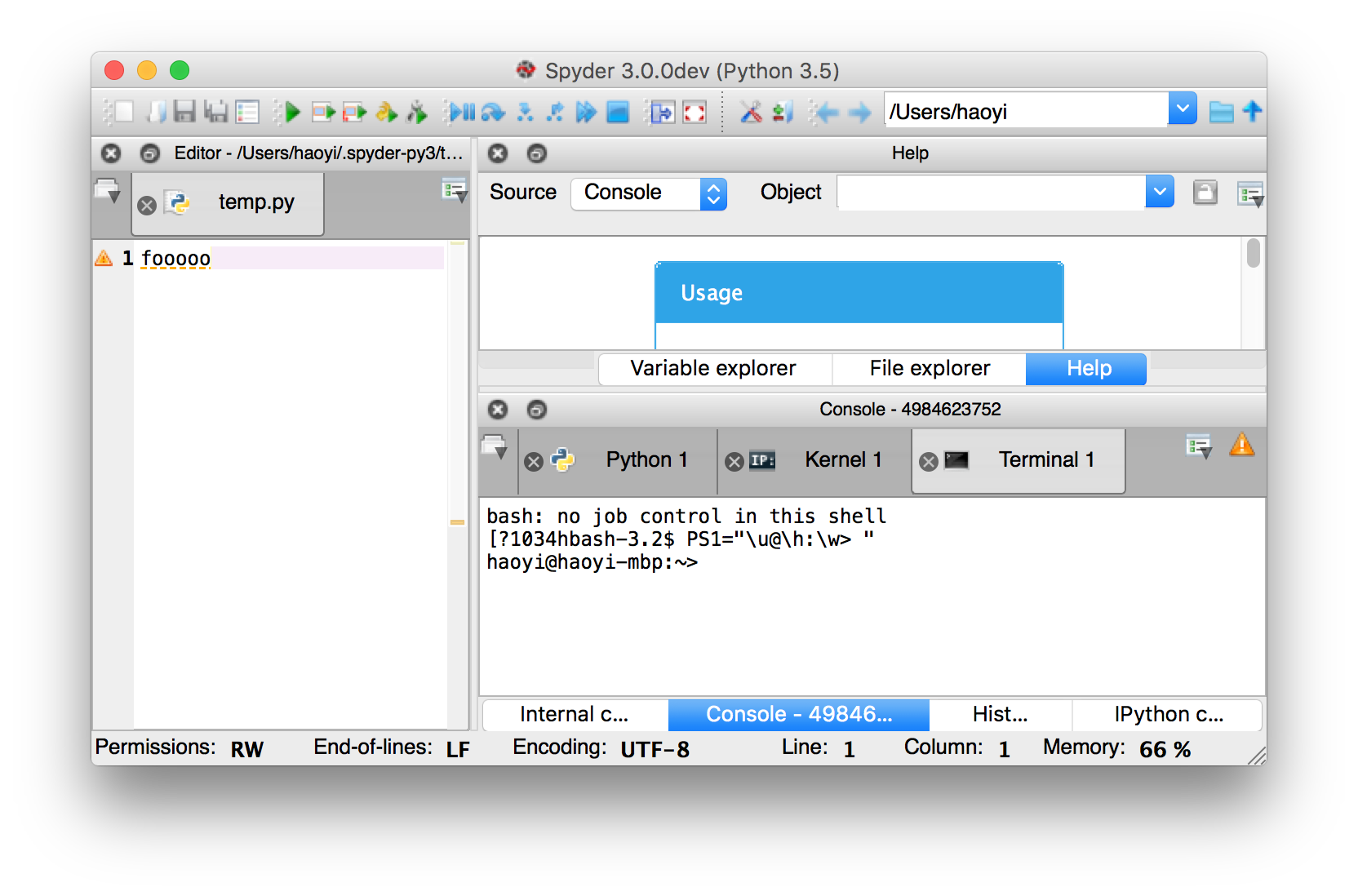Go back to previous cursor position
Image resolution: width=1358 pixels, height=896 pixels.
click(x=827, y=112)
